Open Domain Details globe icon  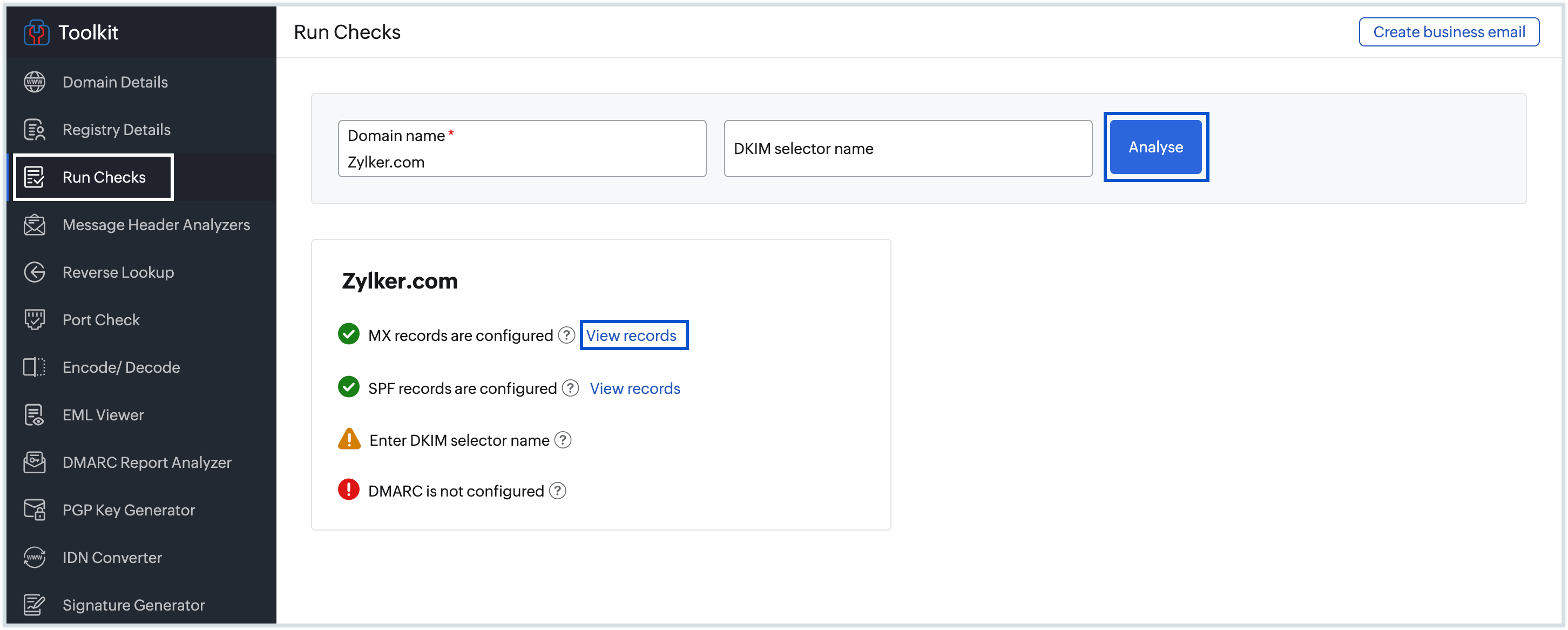coord(35,82)
